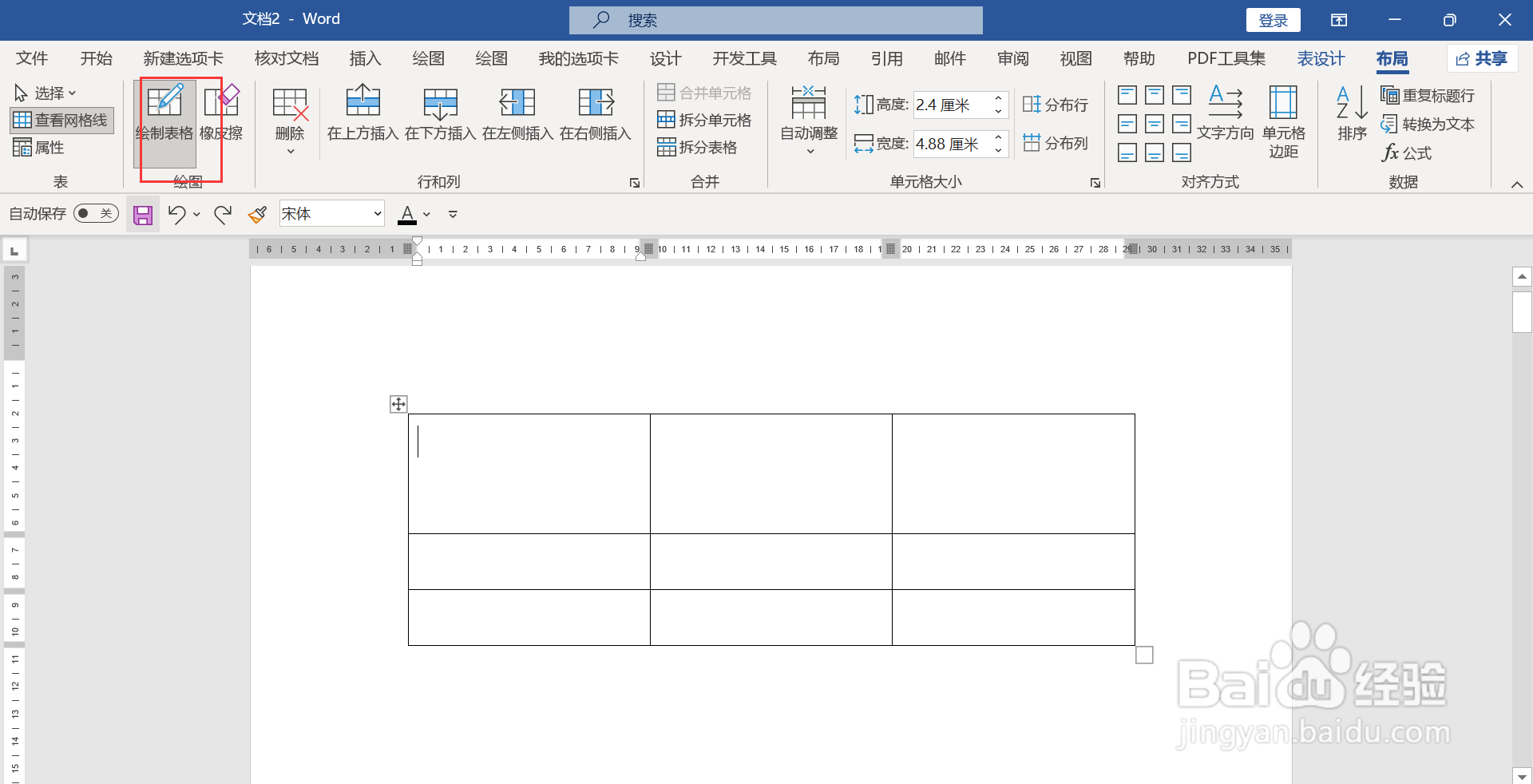Switch to the References (引用) tab
This screenshot has width=1533, height=784.
(886, 58)
